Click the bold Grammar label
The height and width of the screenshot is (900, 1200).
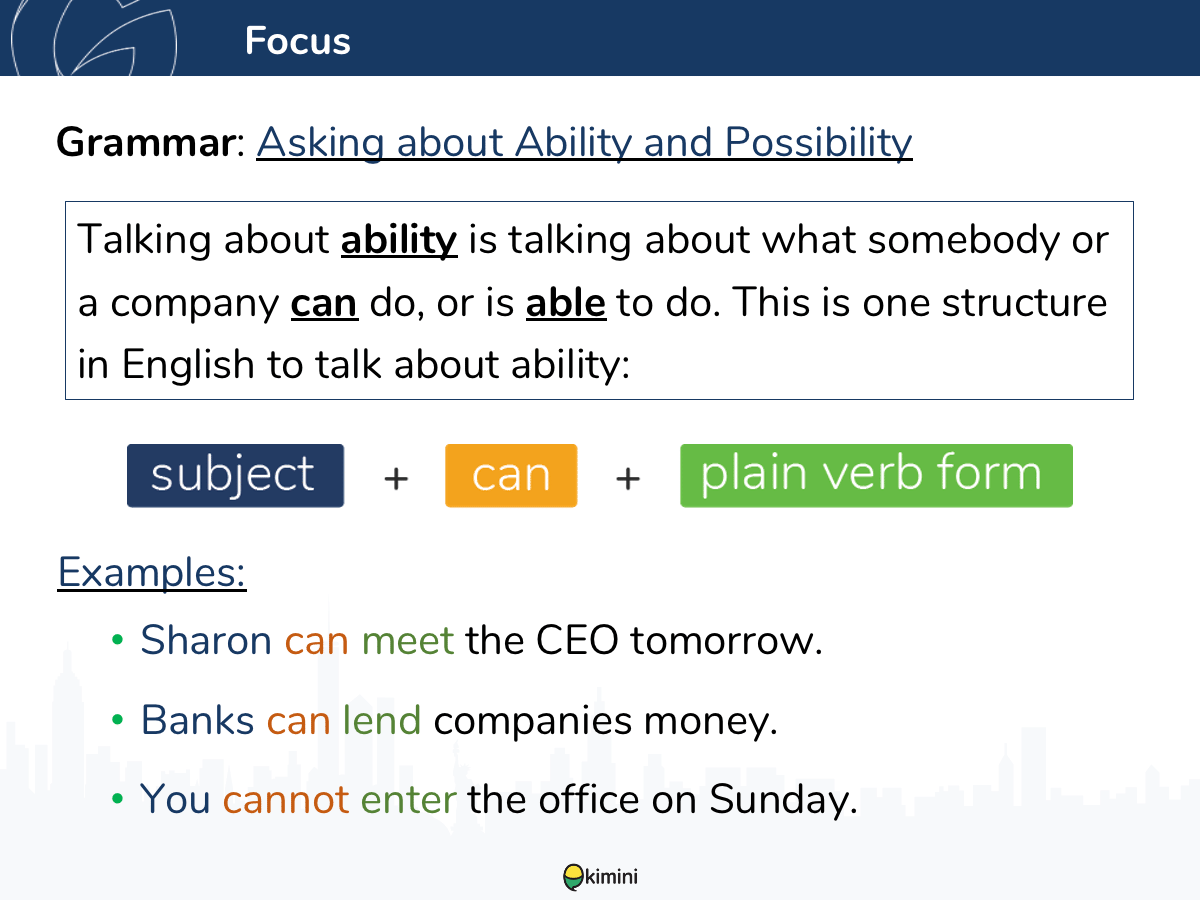143,142
